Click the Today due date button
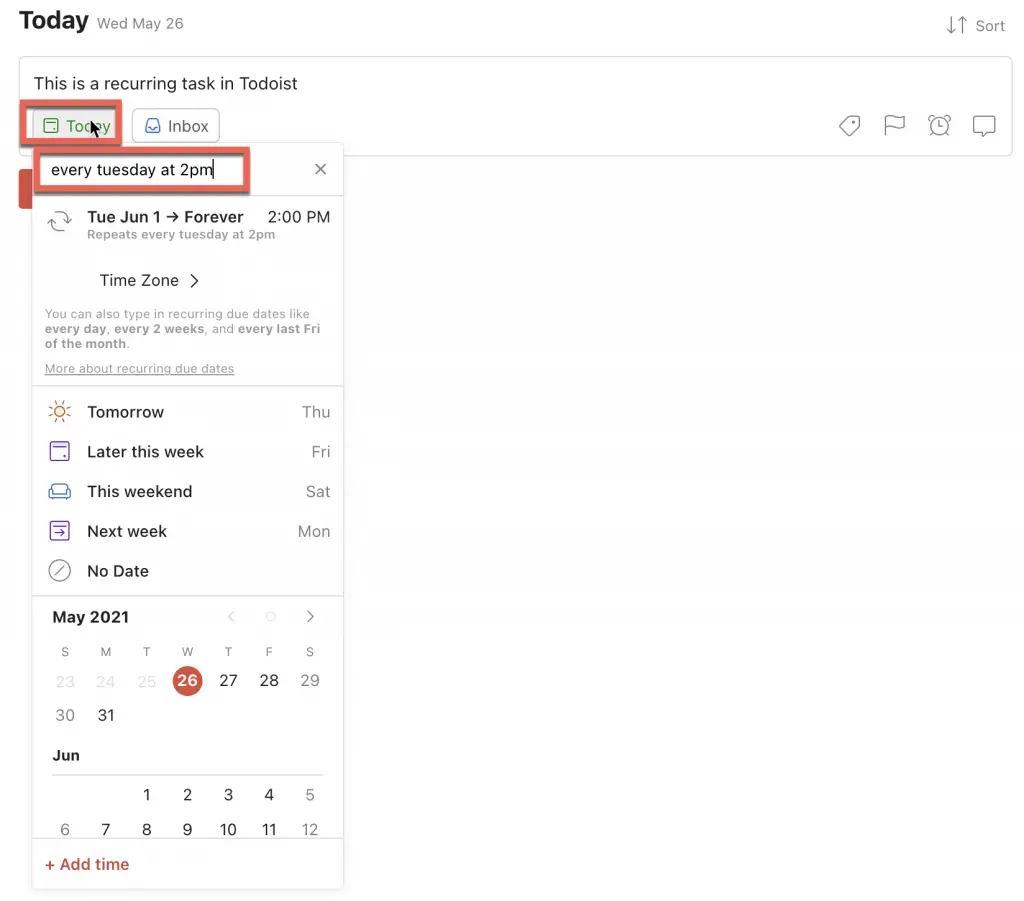 (x=76, y=125)
